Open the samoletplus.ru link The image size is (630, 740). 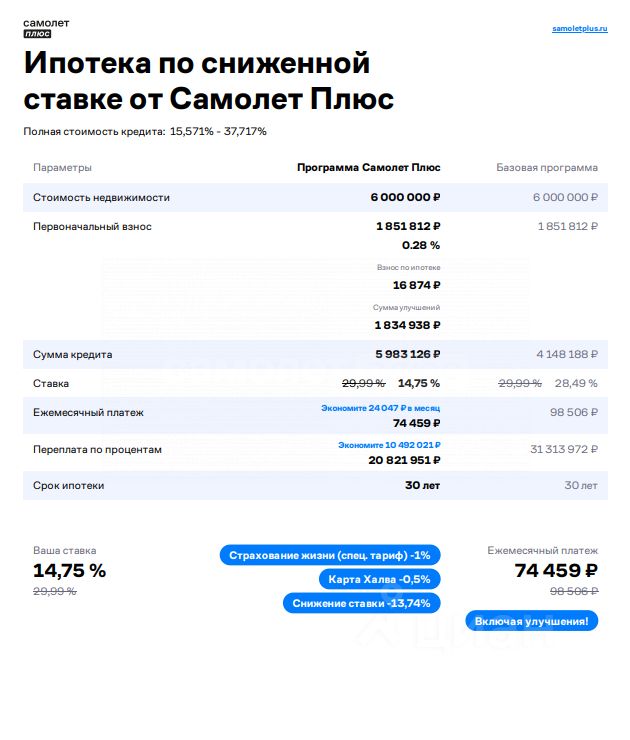(580, 28)
